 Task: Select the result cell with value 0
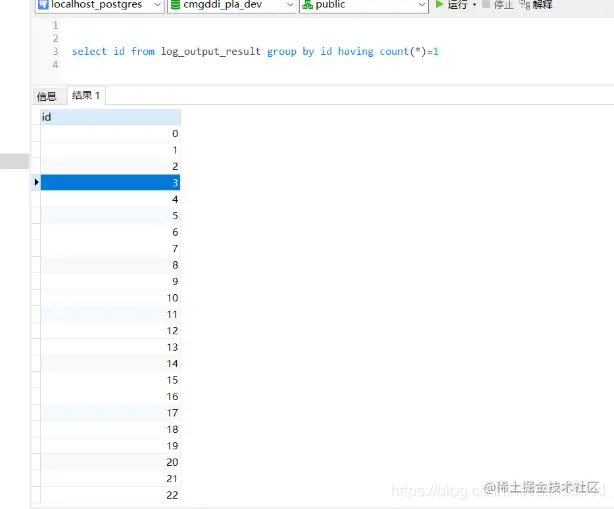point(110,134)
